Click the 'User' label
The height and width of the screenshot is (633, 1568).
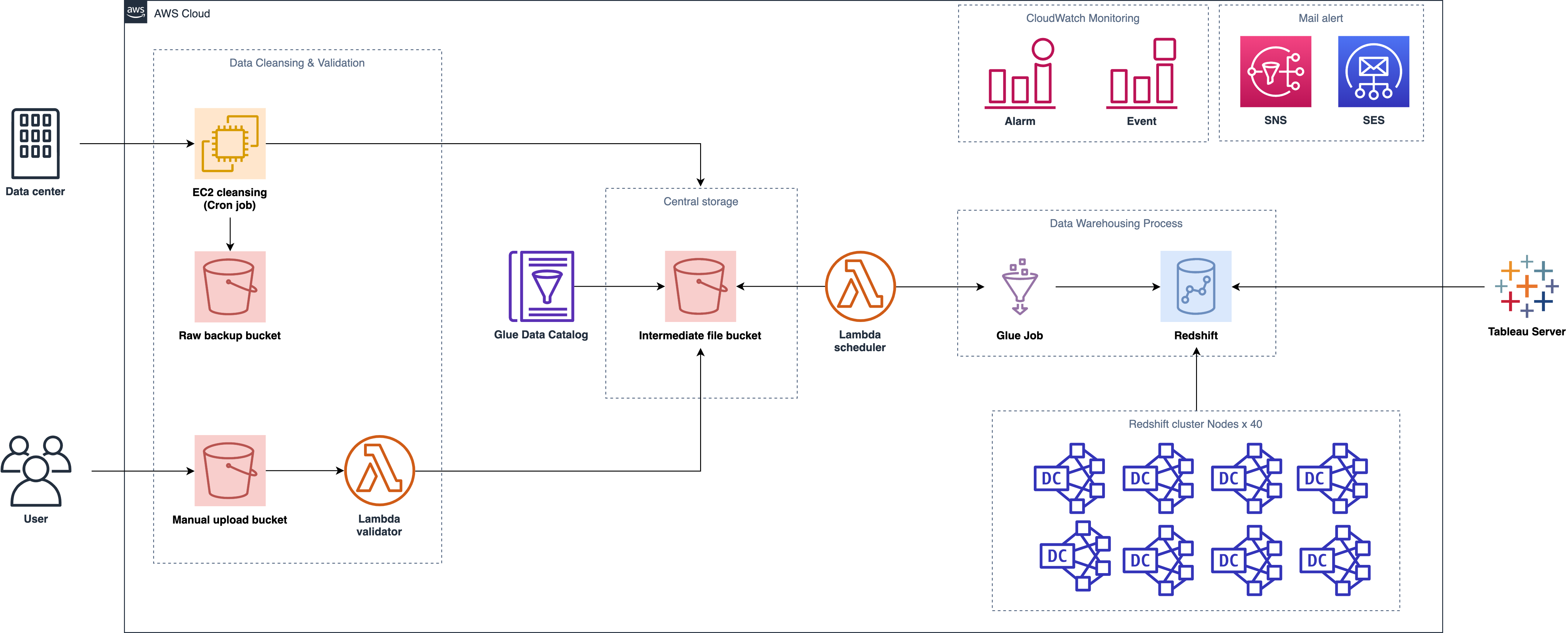36,519
